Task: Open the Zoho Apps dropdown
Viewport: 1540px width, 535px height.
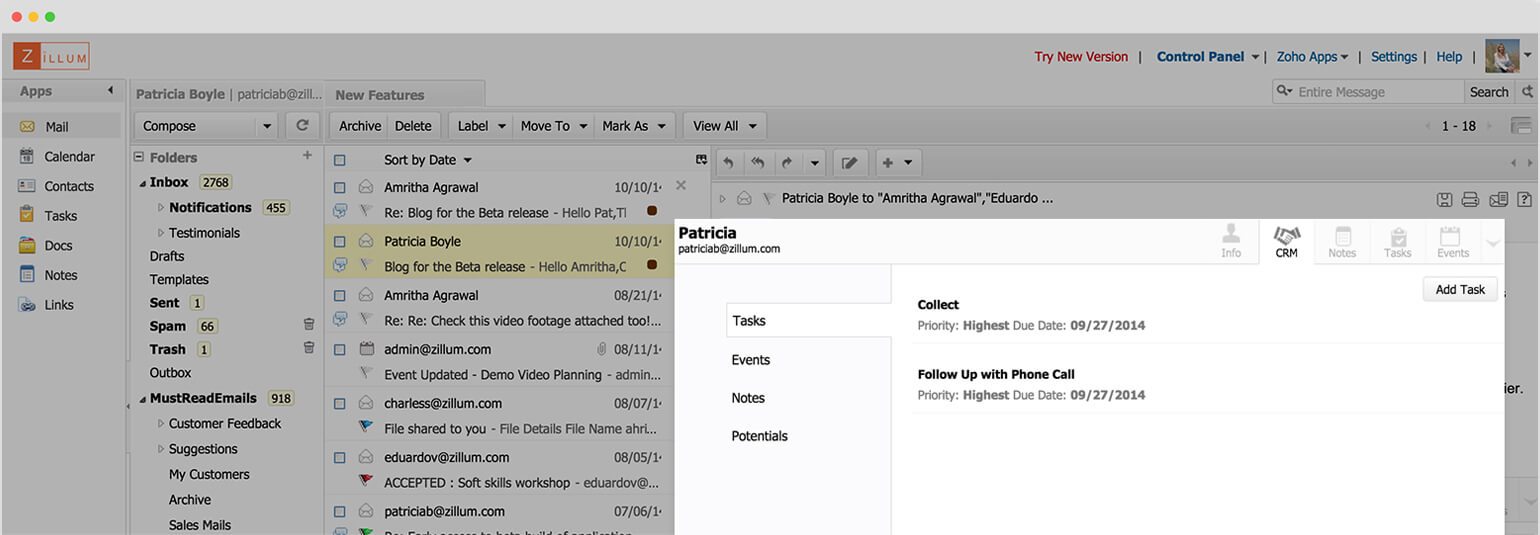Action: click(x=1312, y=57)
